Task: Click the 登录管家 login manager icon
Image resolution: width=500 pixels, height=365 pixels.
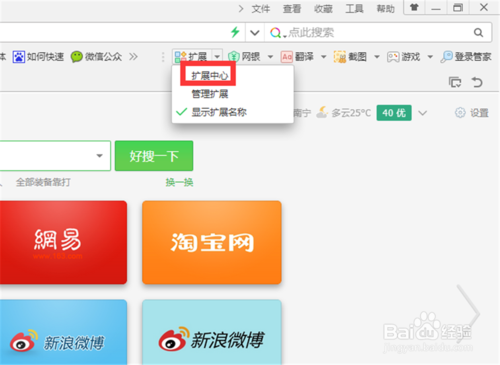Action: pos(447,57)
